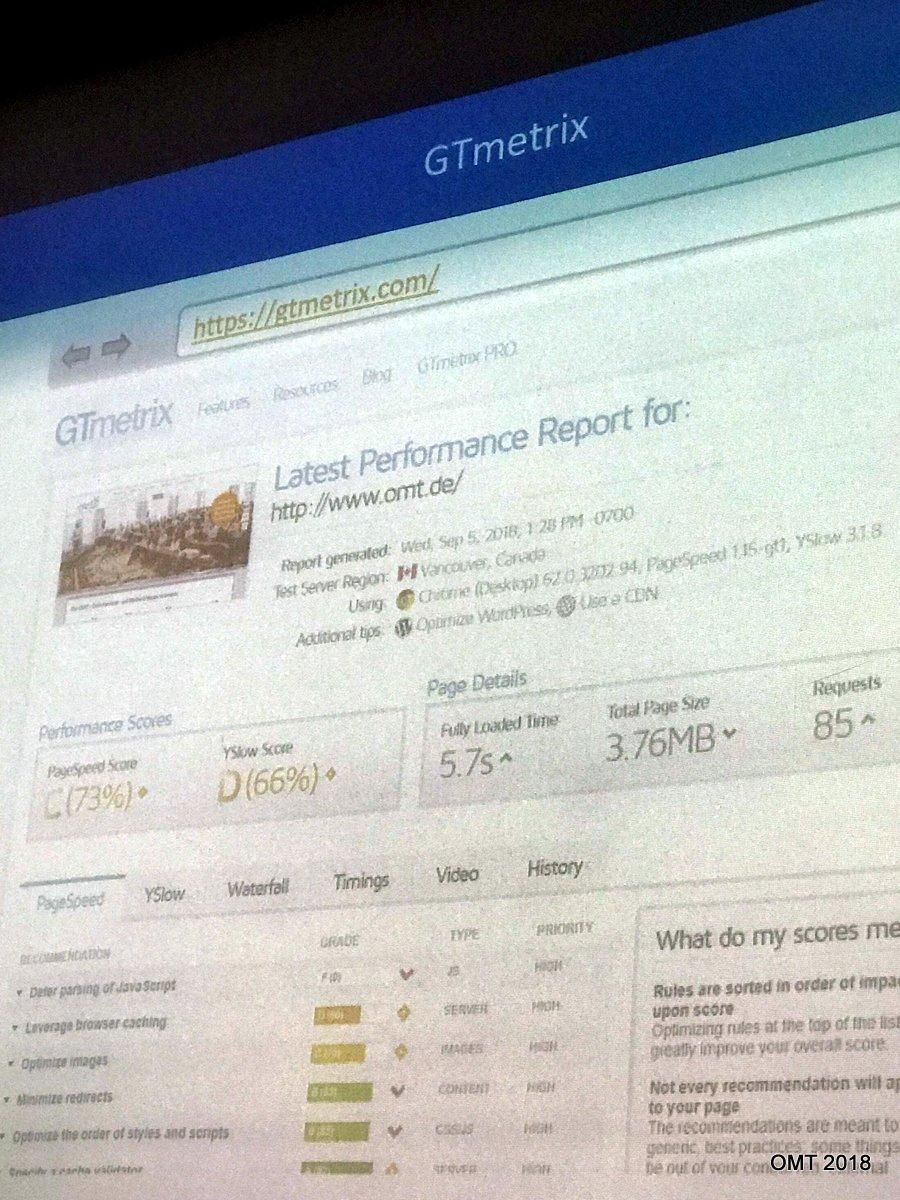Click the up arrow beside Fully Loaded Time
Screen dimensions: 900x1200
(x=505, y=758)
